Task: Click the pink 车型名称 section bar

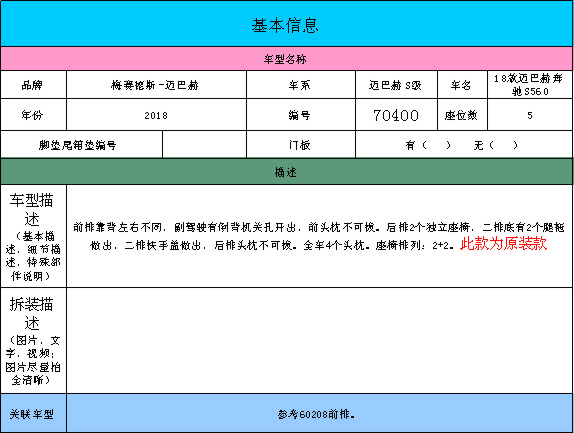Action: click(286, 59)
